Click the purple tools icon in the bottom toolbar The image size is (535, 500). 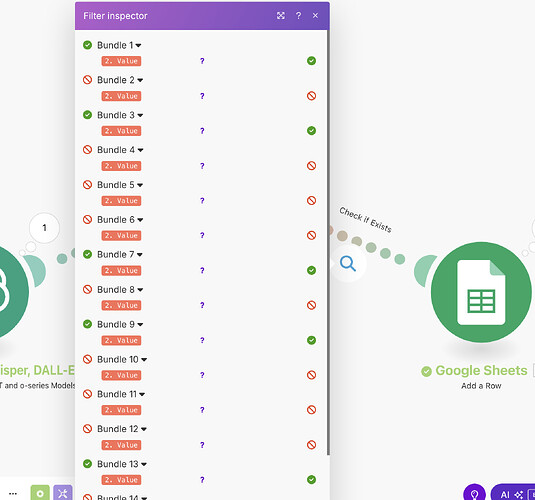point(63,493)
